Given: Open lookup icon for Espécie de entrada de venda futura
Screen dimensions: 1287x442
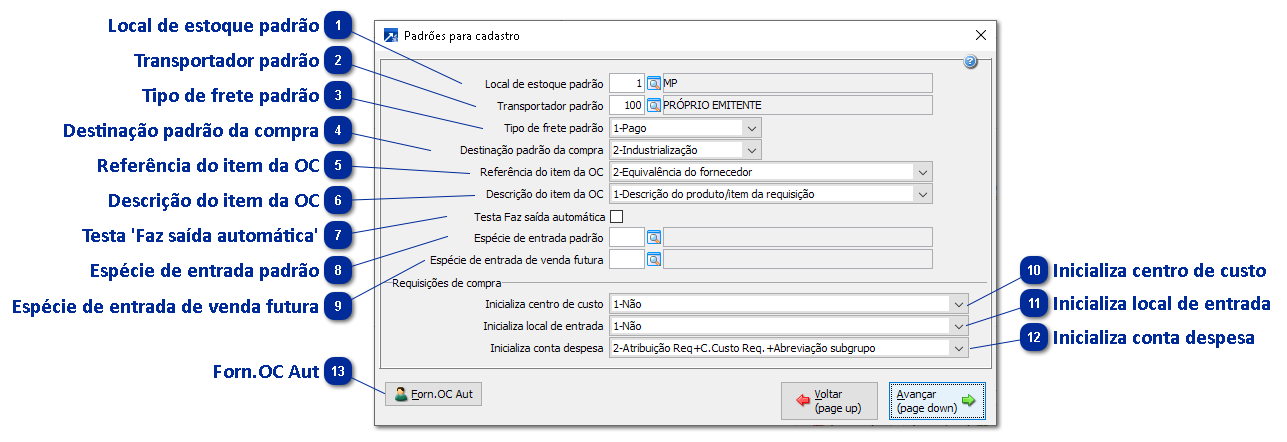Looking at the screenshot, I should pyautogui.click(x=654, y=259).
